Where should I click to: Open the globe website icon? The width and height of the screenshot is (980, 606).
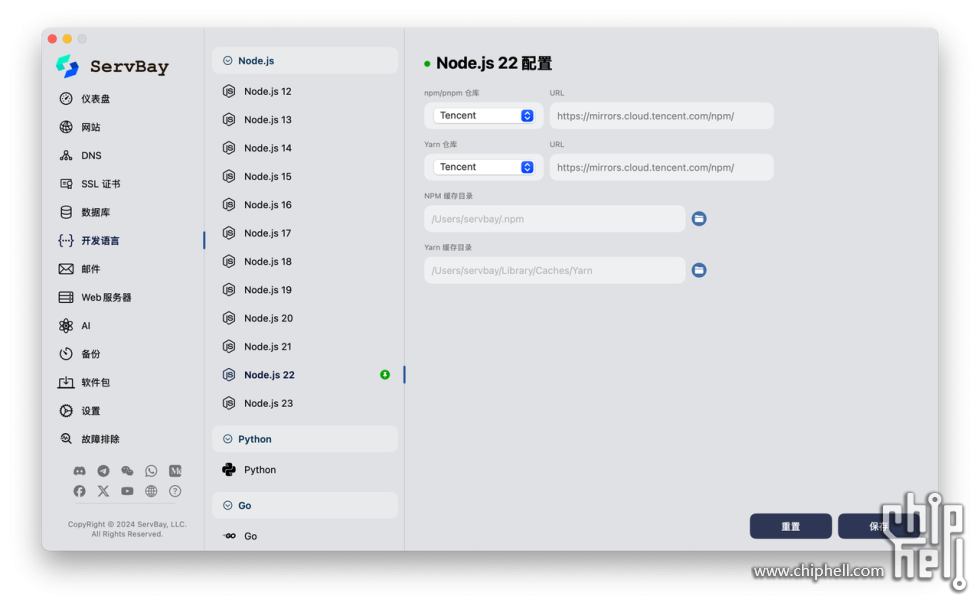(x=151, y=491)
